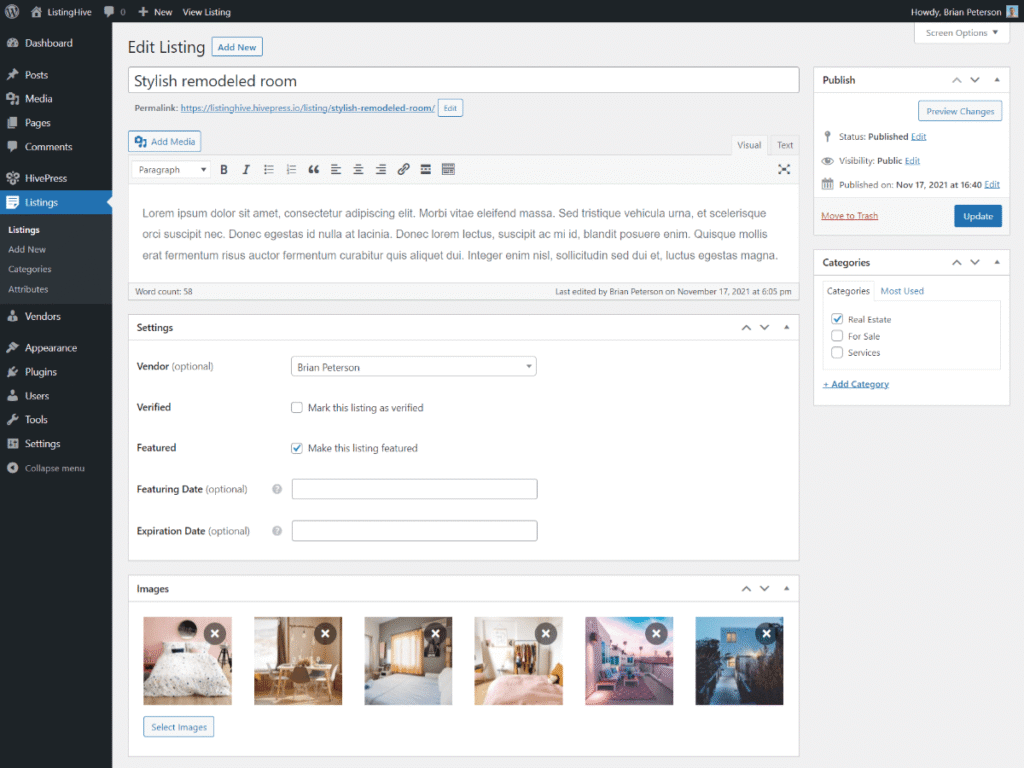The image size is (1024, 768).
Task: Insert a bulleted list
Action: pos(268,169)
